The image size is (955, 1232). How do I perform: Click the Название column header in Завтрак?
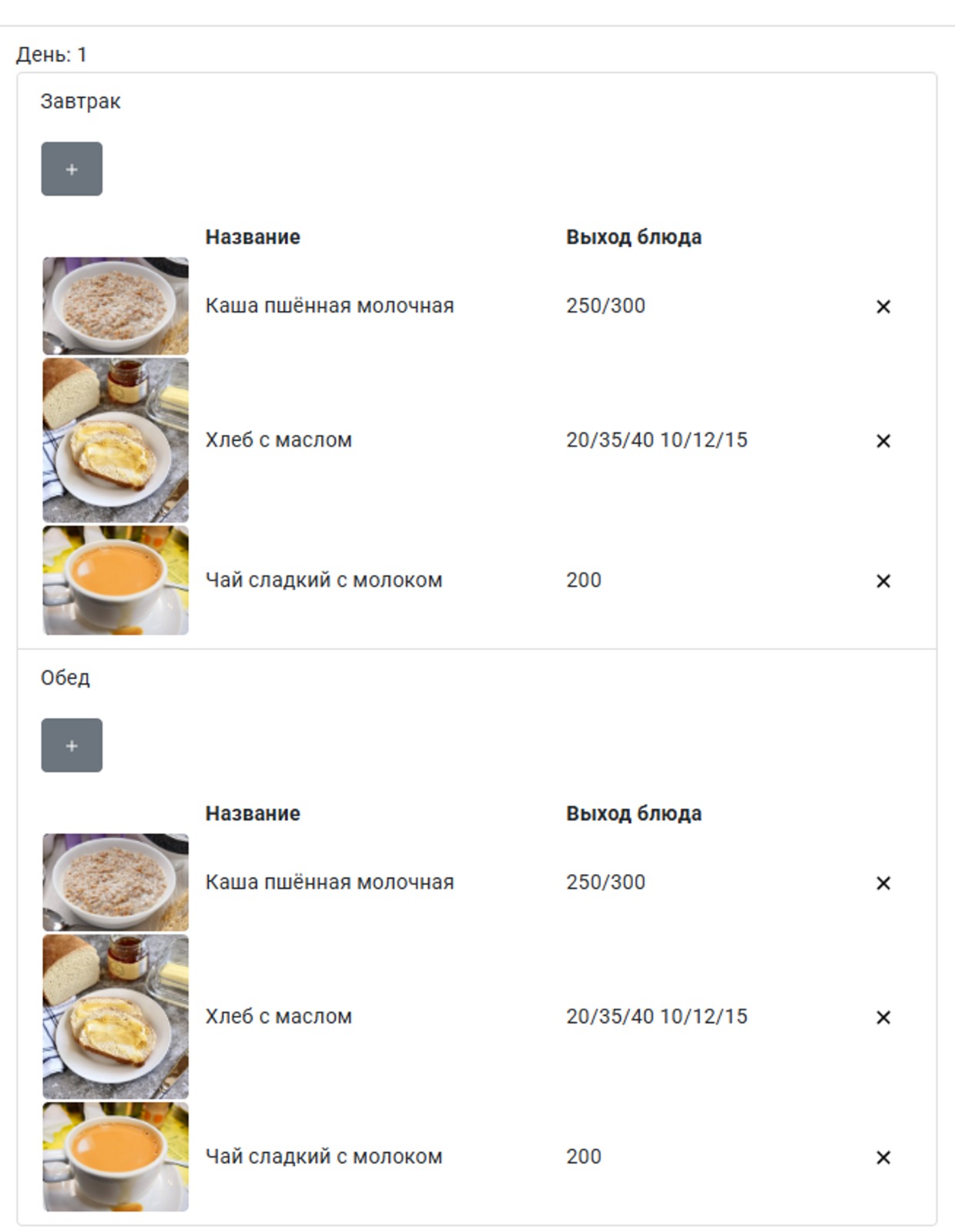[x=253, y=236]
